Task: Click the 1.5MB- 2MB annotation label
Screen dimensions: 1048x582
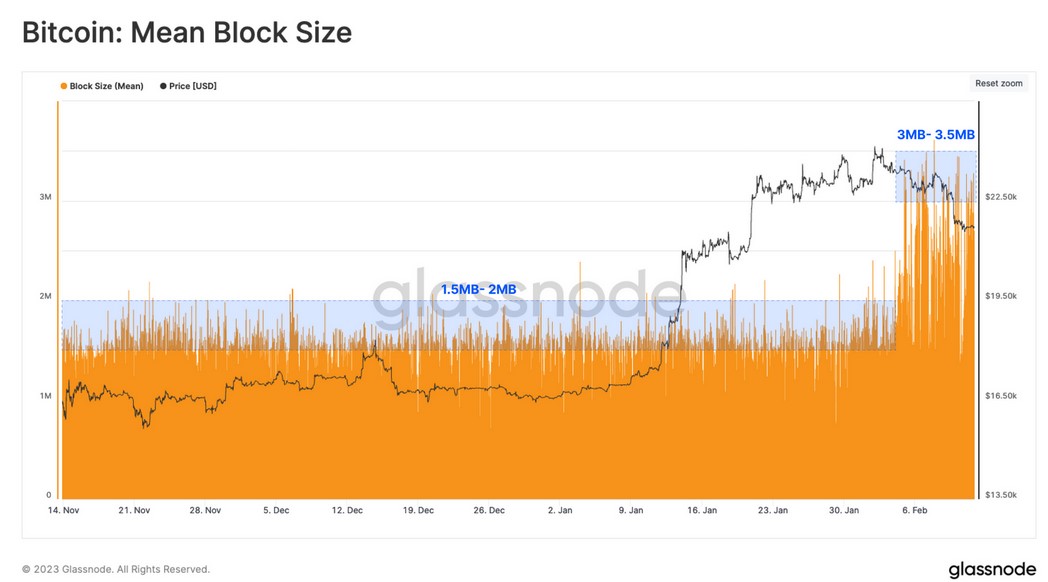Action: [478, 289]
